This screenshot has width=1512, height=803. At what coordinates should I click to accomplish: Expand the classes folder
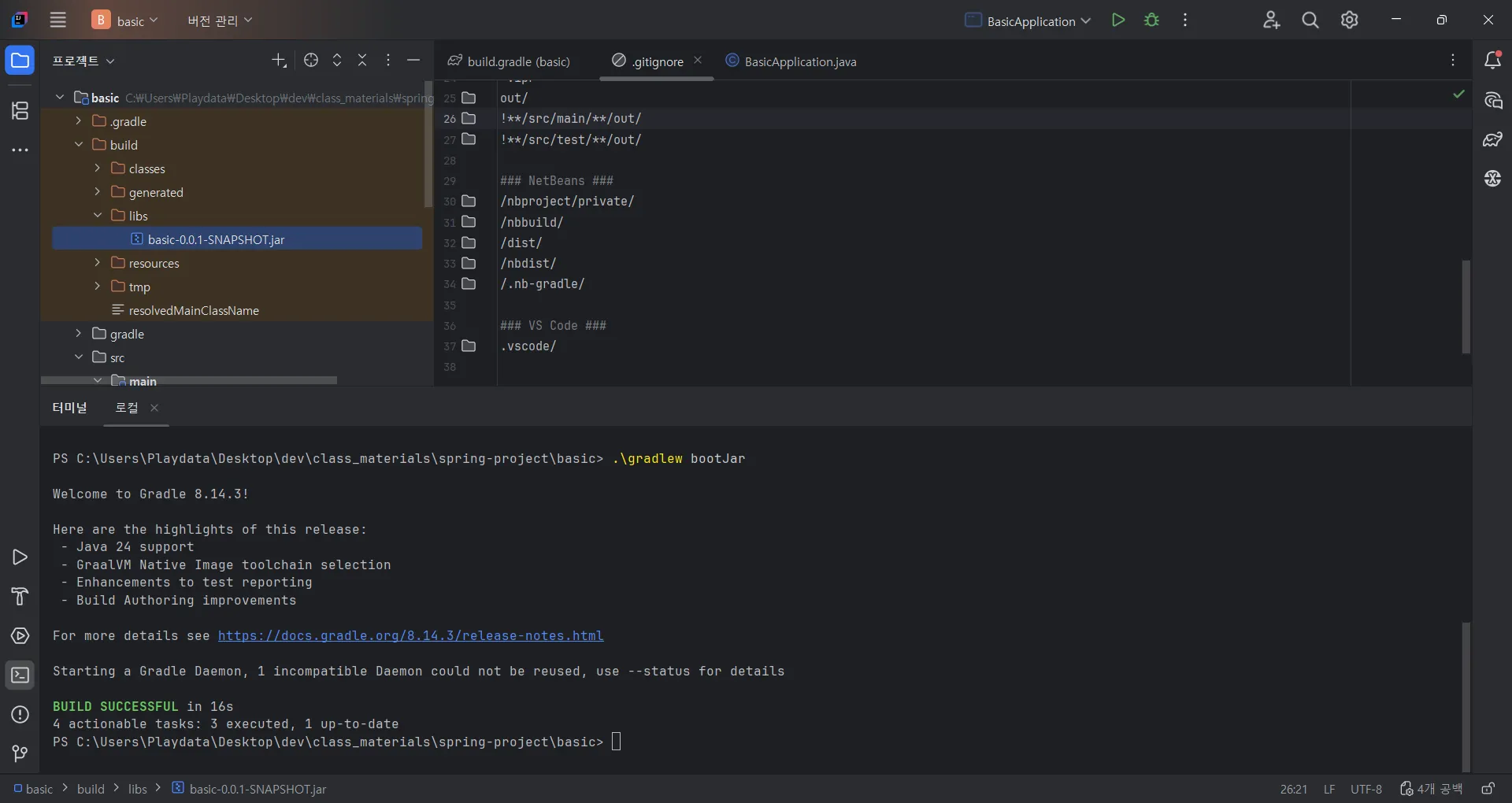(97, 168)
